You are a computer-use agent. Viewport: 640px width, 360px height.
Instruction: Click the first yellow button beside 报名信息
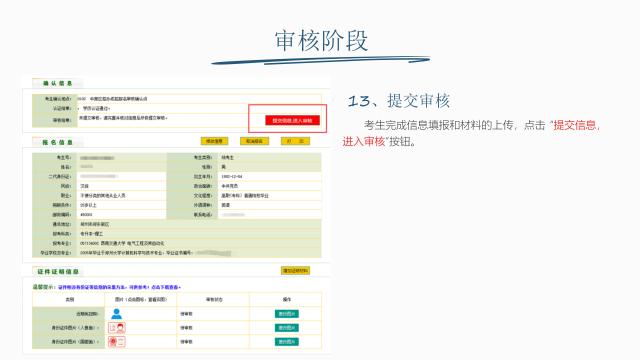click(x=214, y=141)
